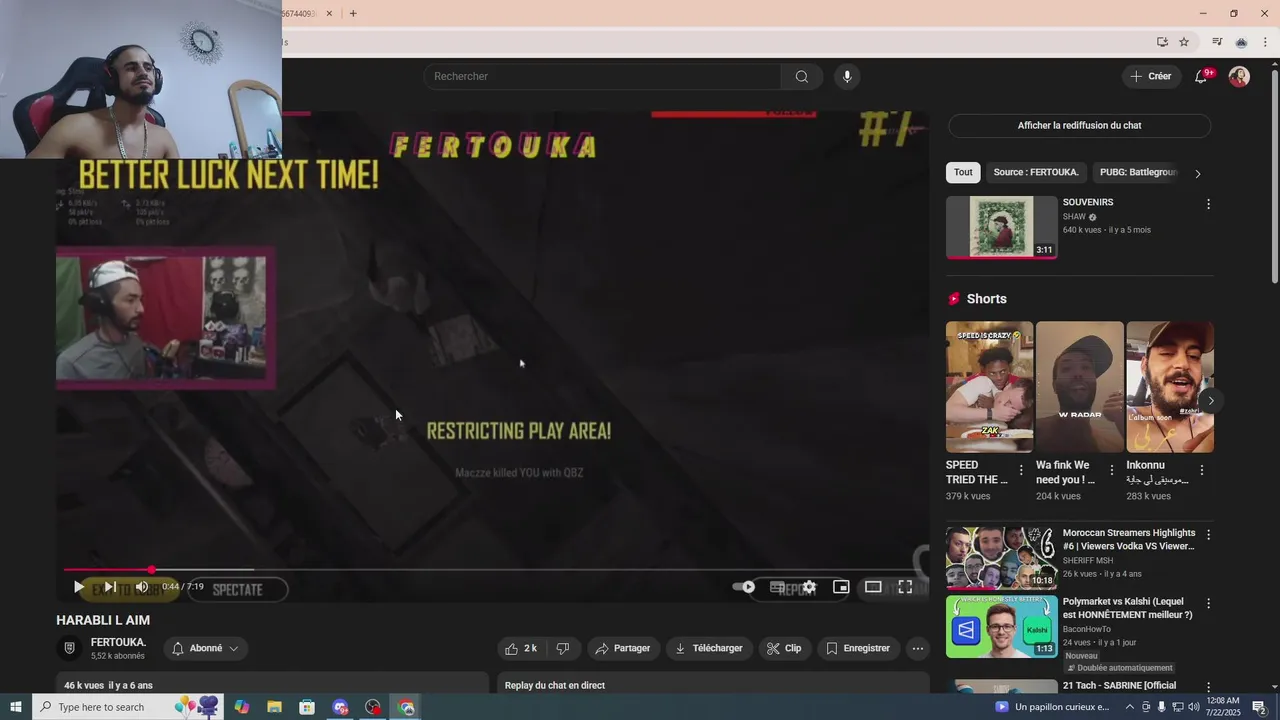Open the Polymarket vs Kalshi thumbnail

pos(1001,627)
